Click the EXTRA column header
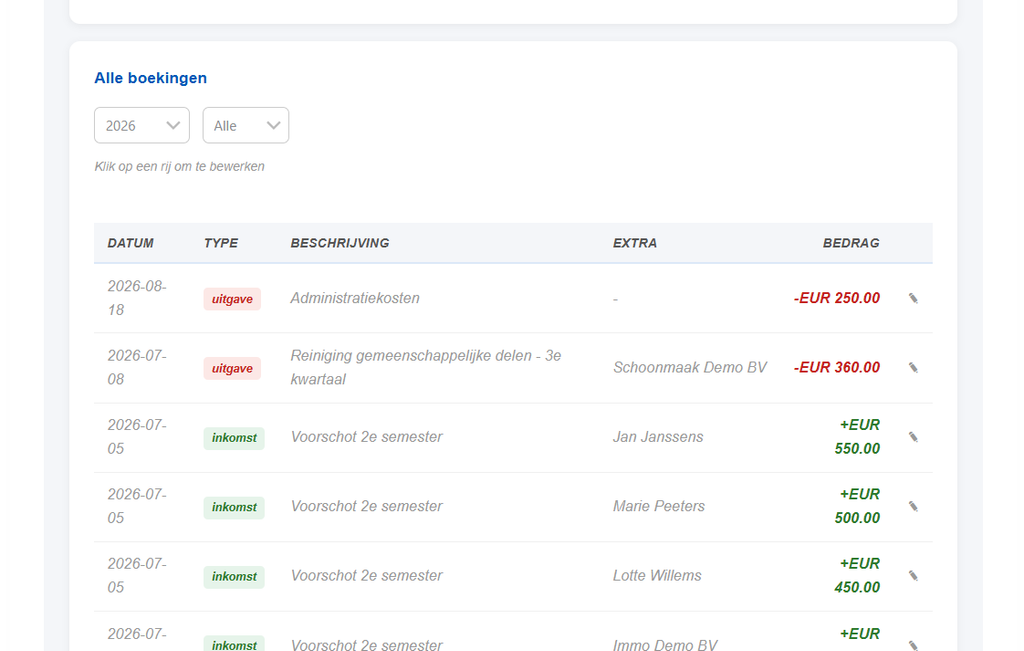Image resolution: width=1024 pixels, height=651 pixels. pos(635,243)
